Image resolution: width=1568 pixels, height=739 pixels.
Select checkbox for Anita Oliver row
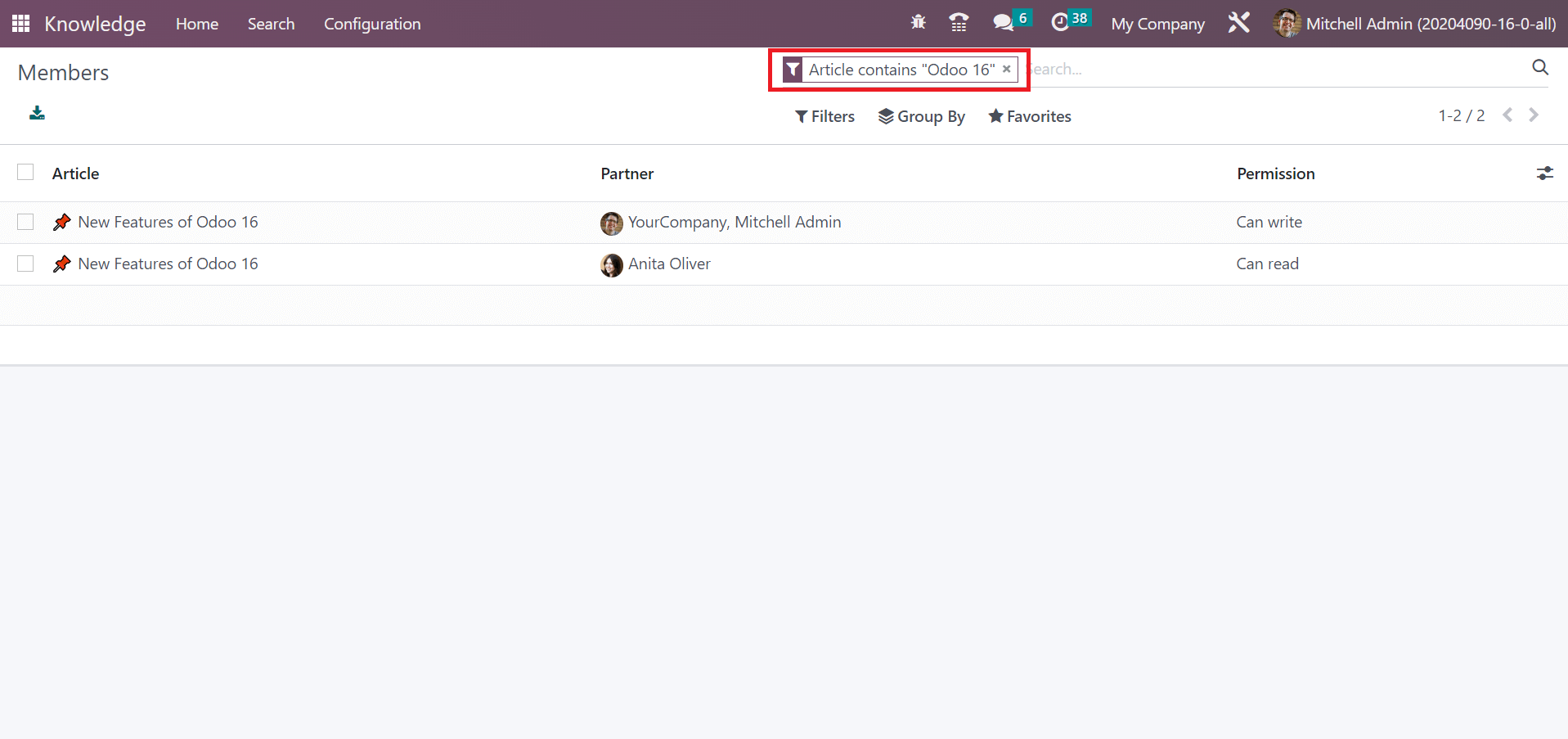coord(26,264)
